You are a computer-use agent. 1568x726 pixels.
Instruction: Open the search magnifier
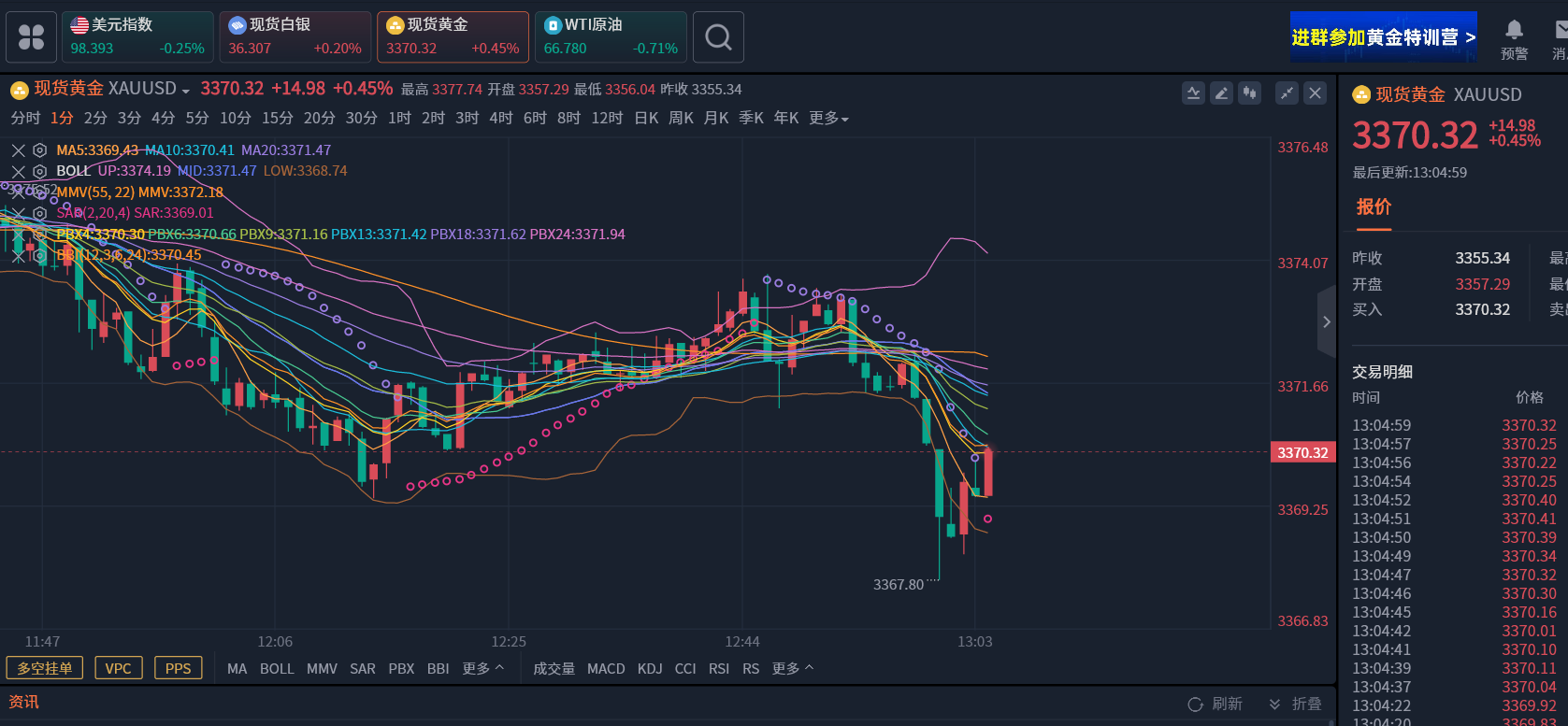(718, 37)
